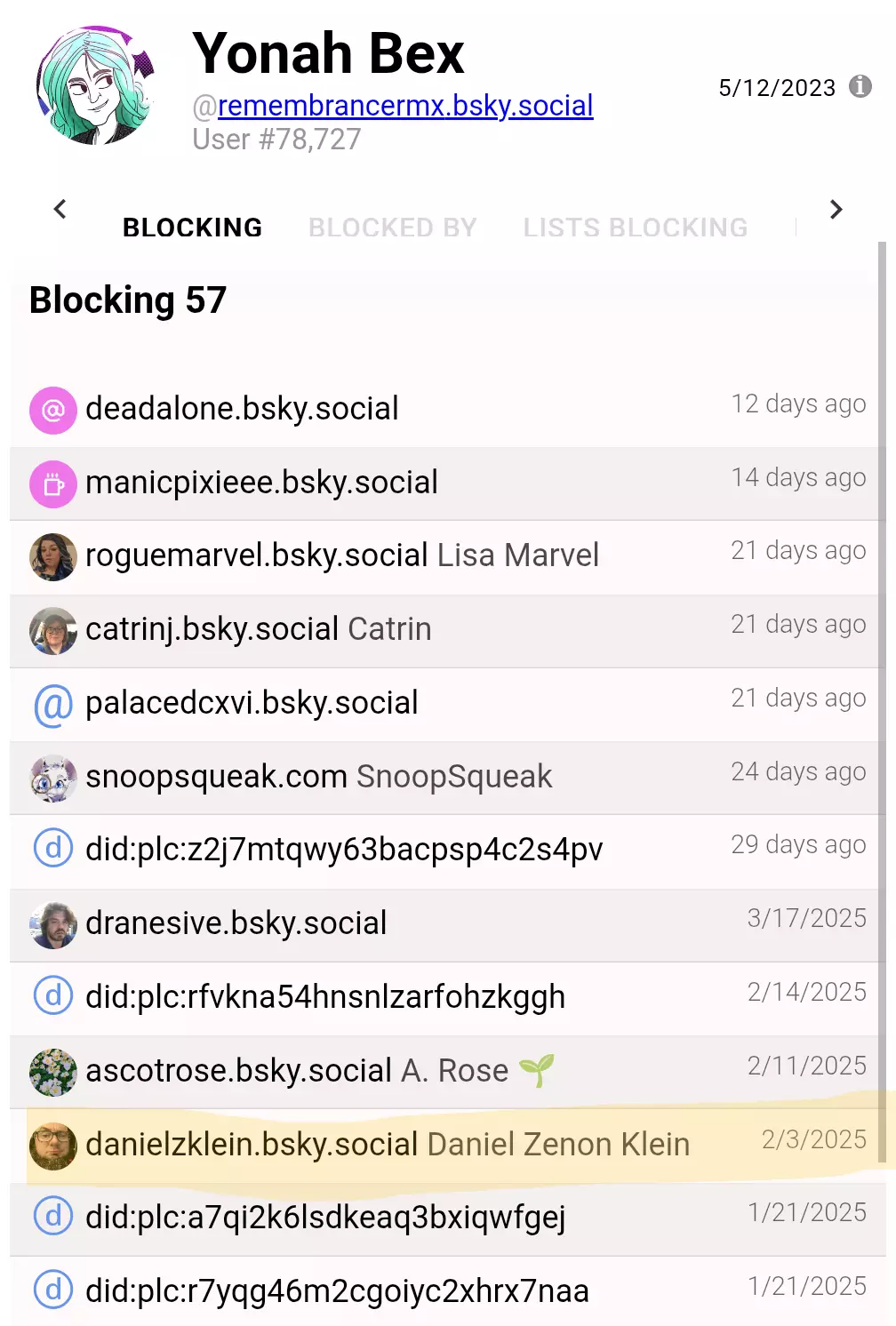
Task: Click the d icon beside did:plc:rfvkna54hnsnlzarfohzkggh
Action: (53, 995)
